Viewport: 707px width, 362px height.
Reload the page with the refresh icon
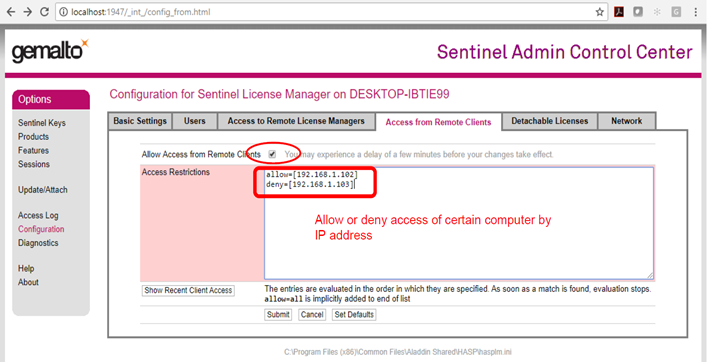click(44, 12)
